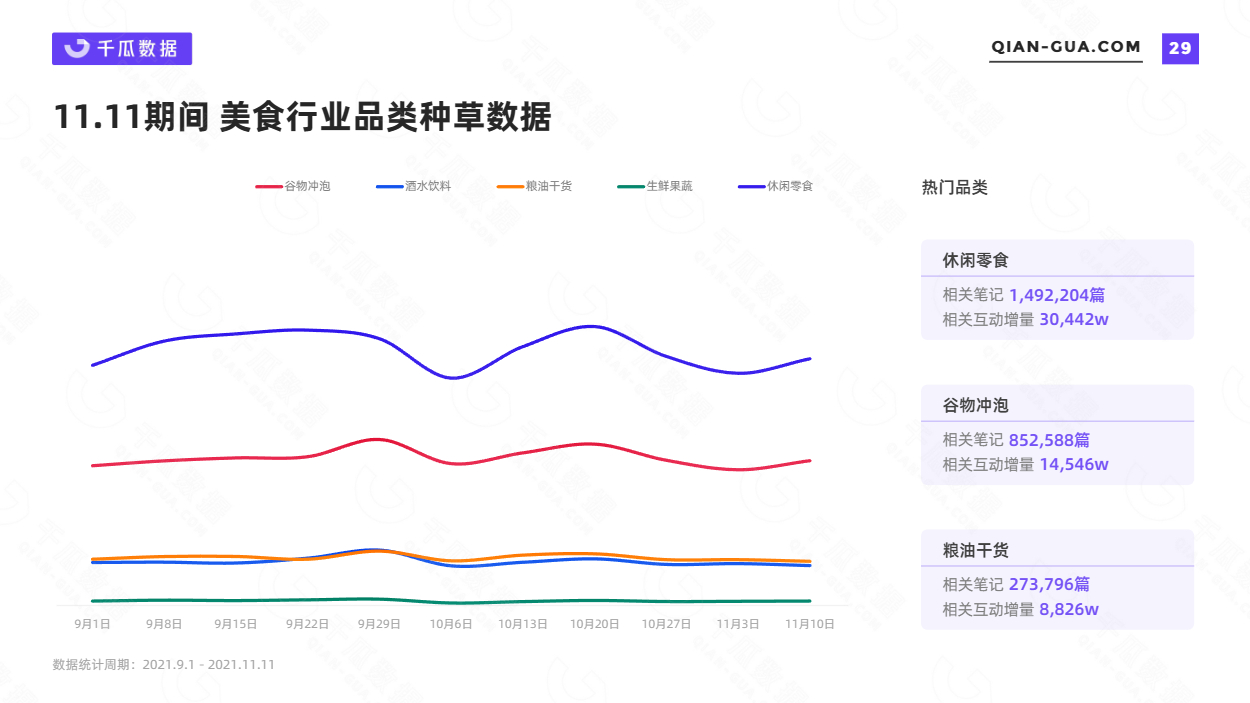The image size is (1250, 703).
Task: Open the QIAN-GUA.COM link
Action: [1066, 47]
